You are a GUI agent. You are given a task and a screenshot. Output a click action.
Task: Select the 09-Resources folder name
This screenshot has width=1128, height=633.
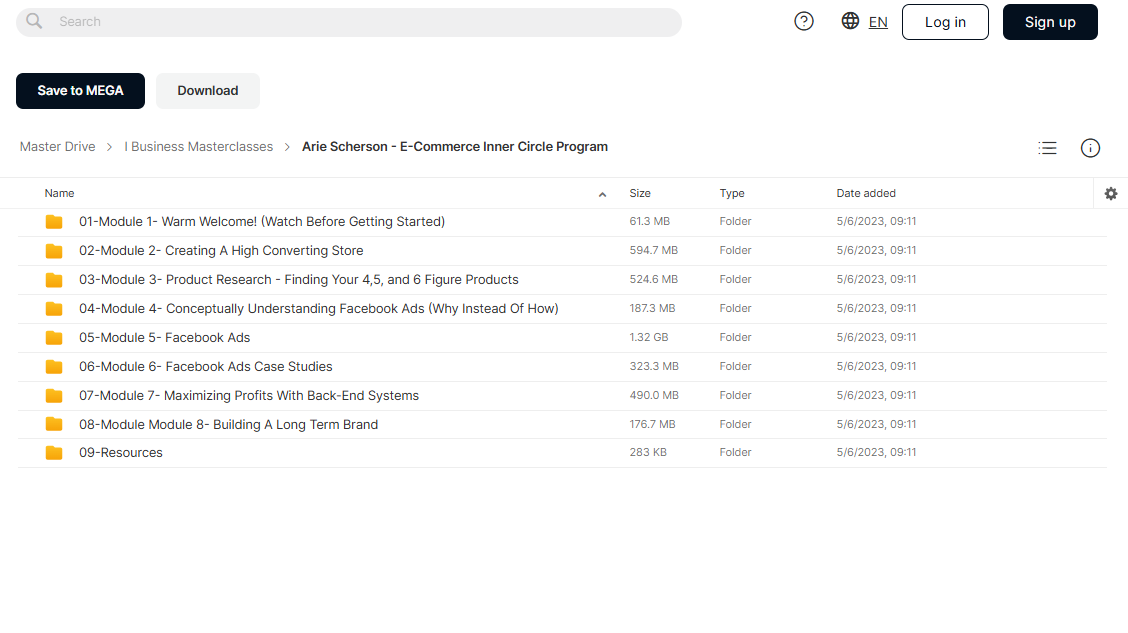121,452
